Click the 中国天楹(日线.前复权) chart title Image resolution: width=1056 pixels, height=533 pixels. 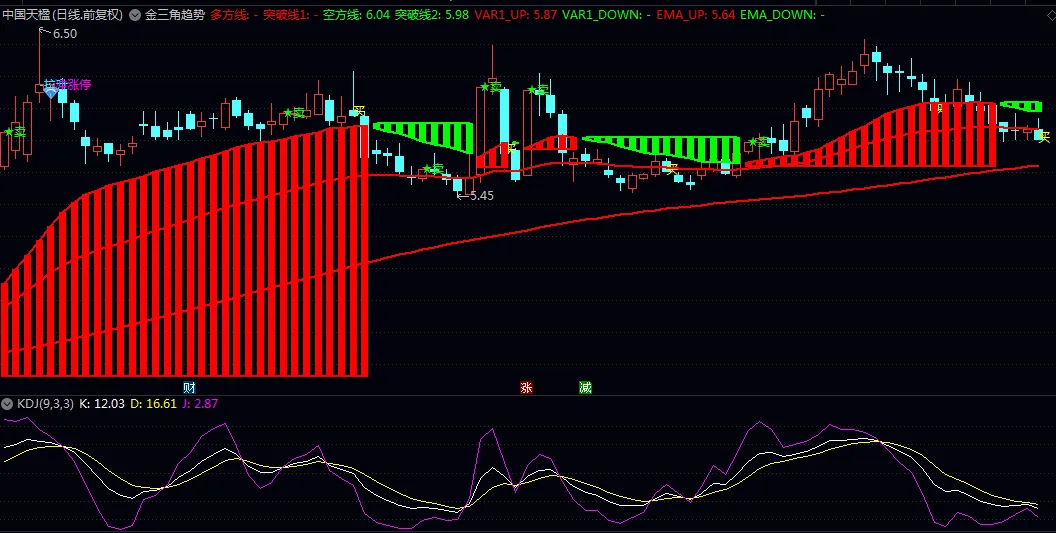tap(63, 14)
